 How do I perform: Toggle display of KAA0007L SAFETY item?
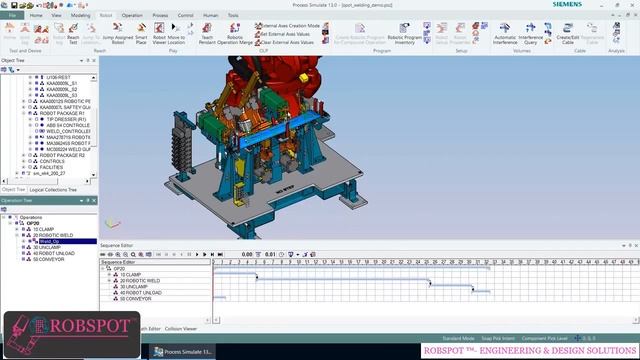click(30, 107)
